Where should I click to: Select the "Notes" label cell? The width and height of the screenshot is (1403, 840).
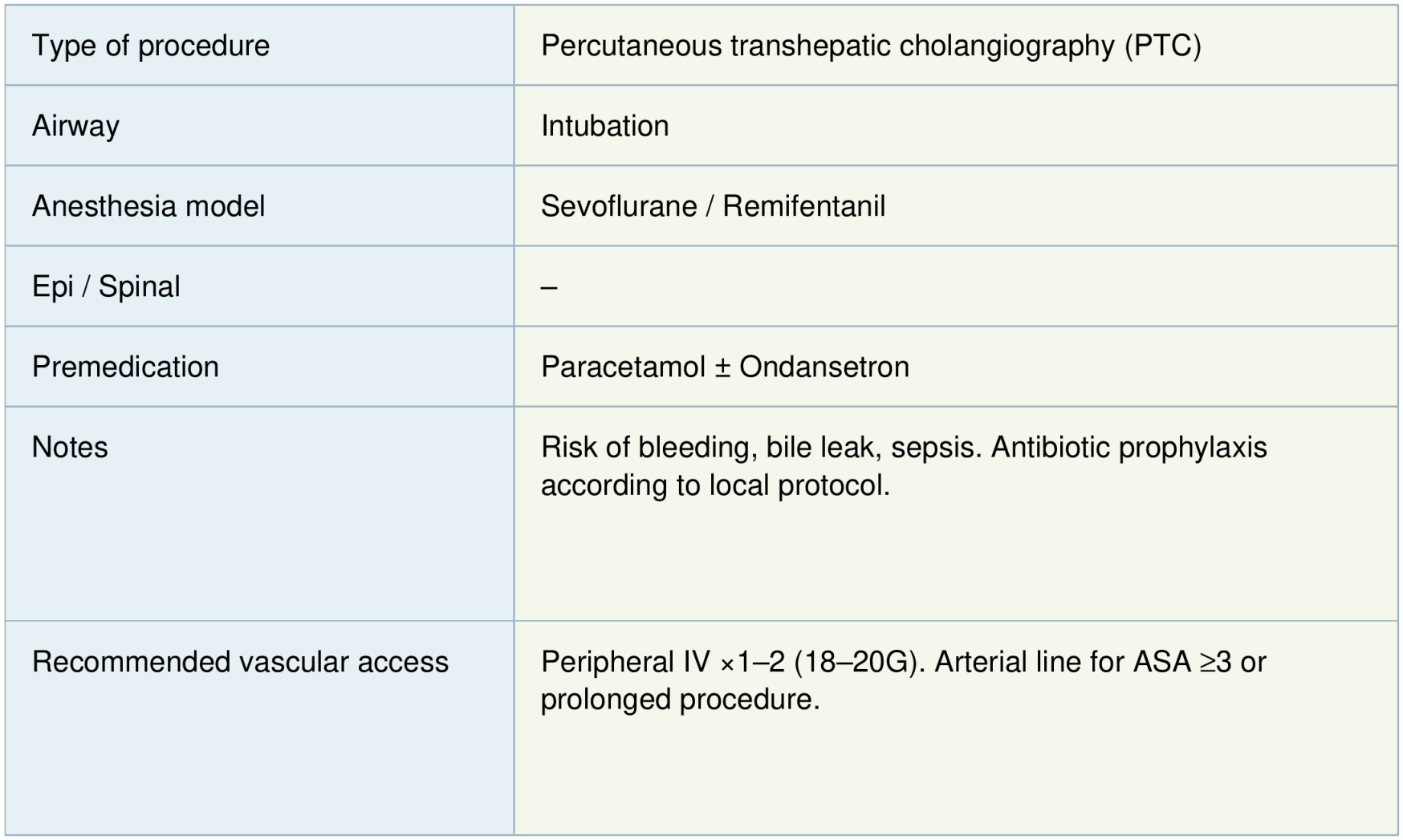[70, 447]
